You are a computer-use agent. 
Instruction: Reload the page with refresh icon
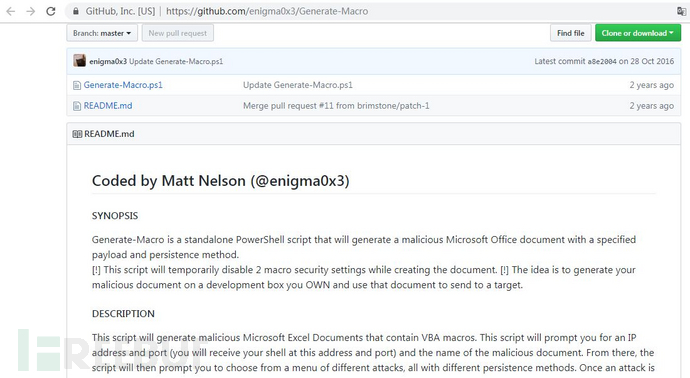point(51,11)
